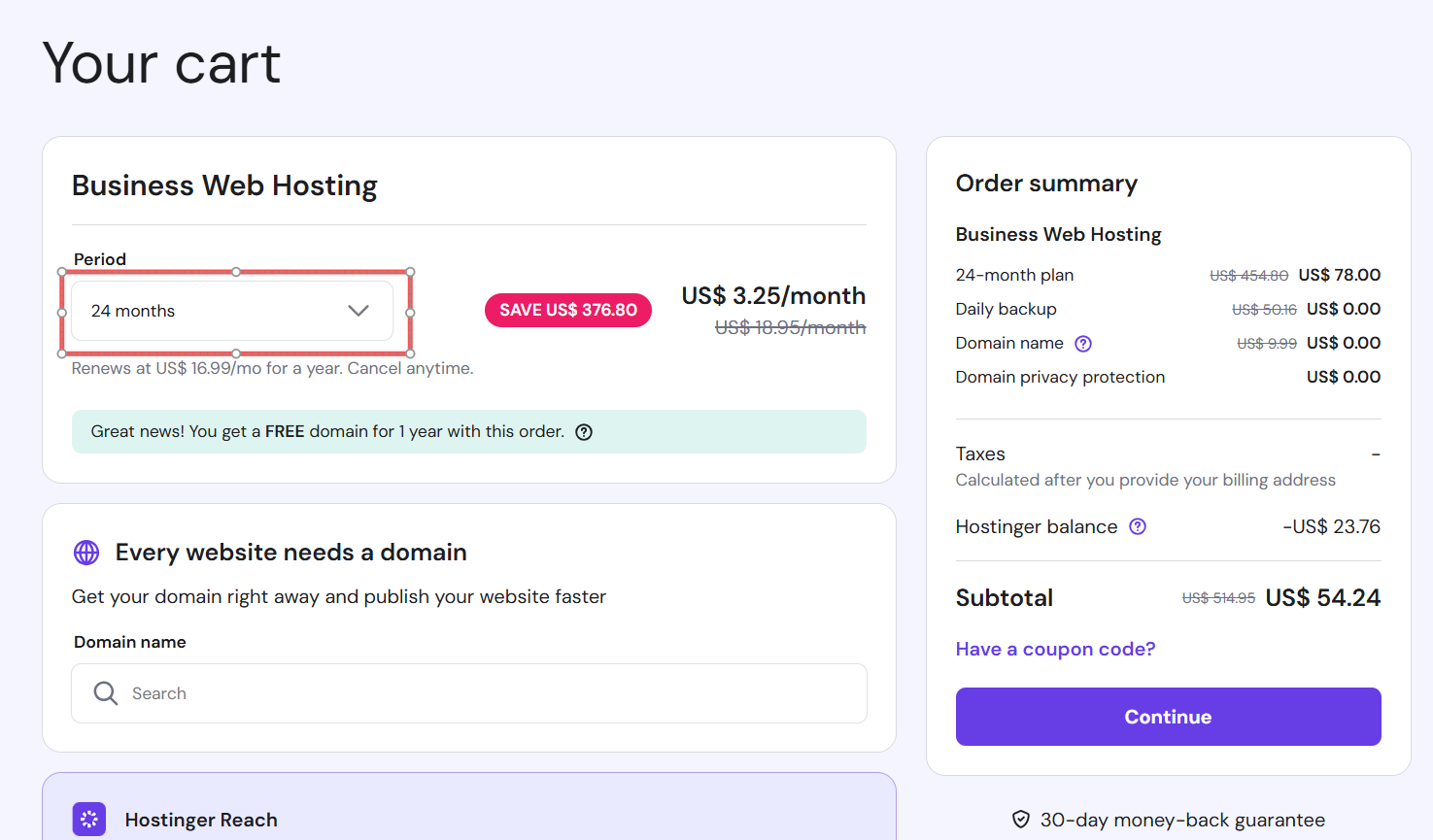This screenshot has height=840, width=1433.
Task: Click the struck-through US$ 18.95/month price
Action: tap(790, 328)
